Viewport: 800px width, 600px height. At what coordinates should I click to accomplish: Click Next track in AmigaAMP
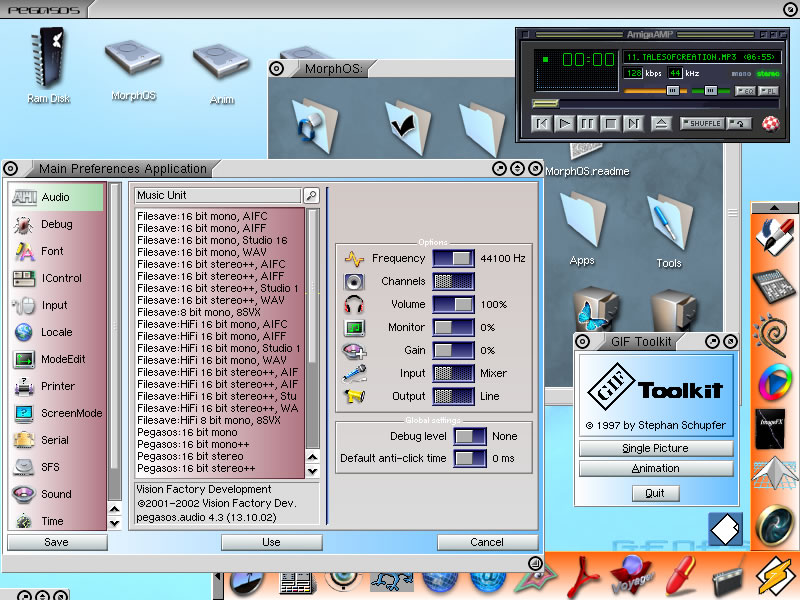(634, 123)
